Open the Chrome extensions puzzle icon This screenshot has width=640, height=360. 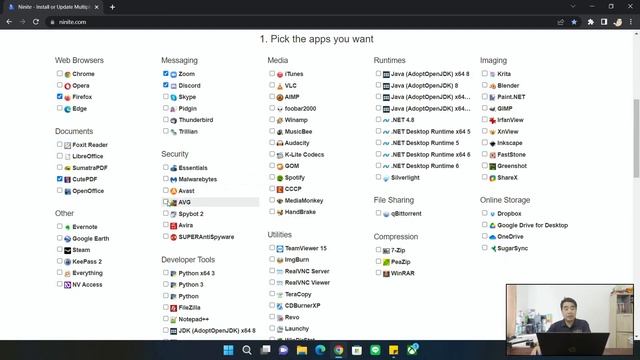tap(590, 22)
